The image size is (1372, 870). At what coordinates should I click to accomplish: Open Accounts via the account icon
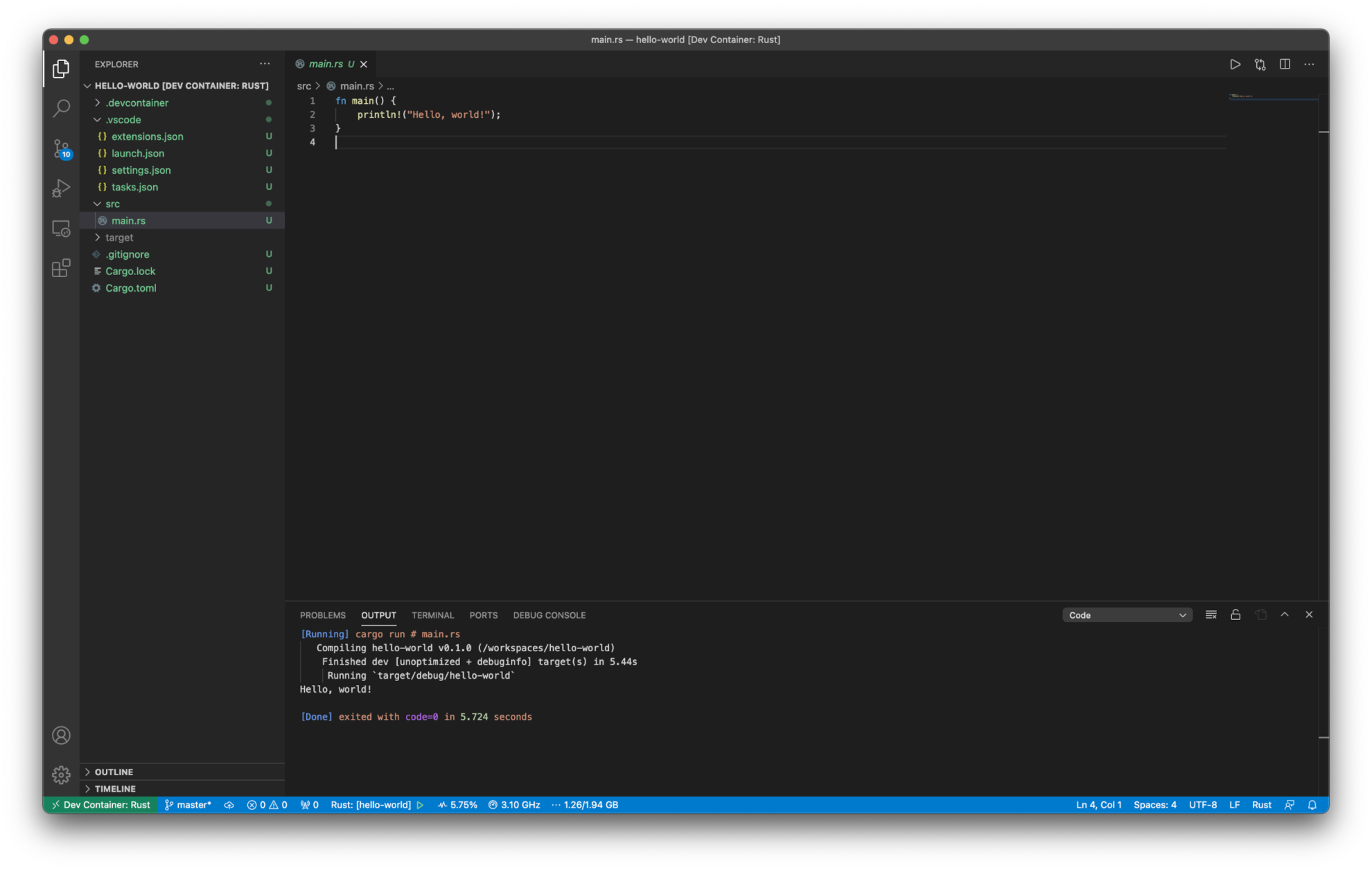(62, 736)
